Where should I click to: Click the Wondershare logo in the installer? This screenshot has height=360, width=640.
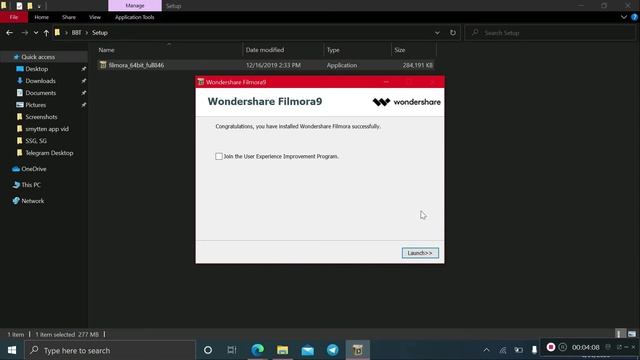407,102
